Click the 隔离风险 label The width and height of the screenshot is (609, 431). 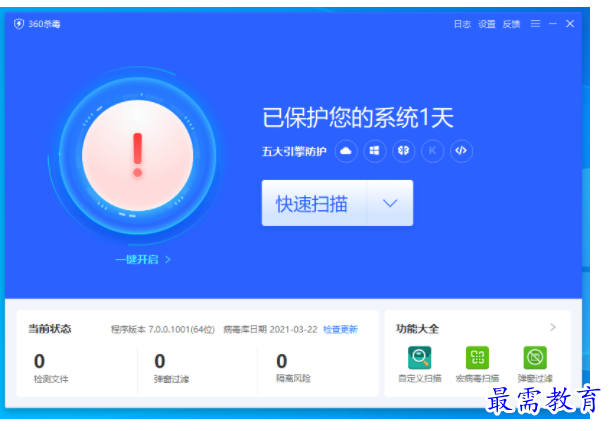click(x=293, y=378)
